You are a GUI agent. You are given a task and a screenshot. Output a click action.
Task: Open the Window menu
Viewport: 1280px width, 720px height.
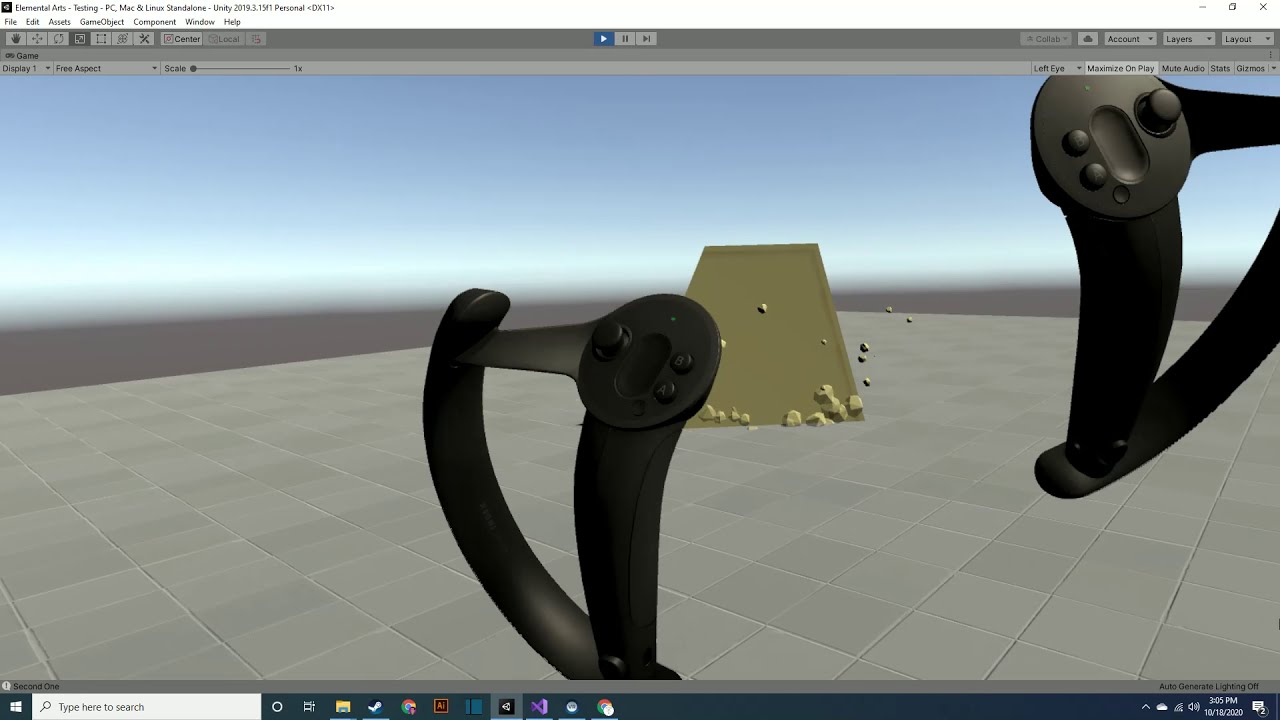click(x=200, y=22)
